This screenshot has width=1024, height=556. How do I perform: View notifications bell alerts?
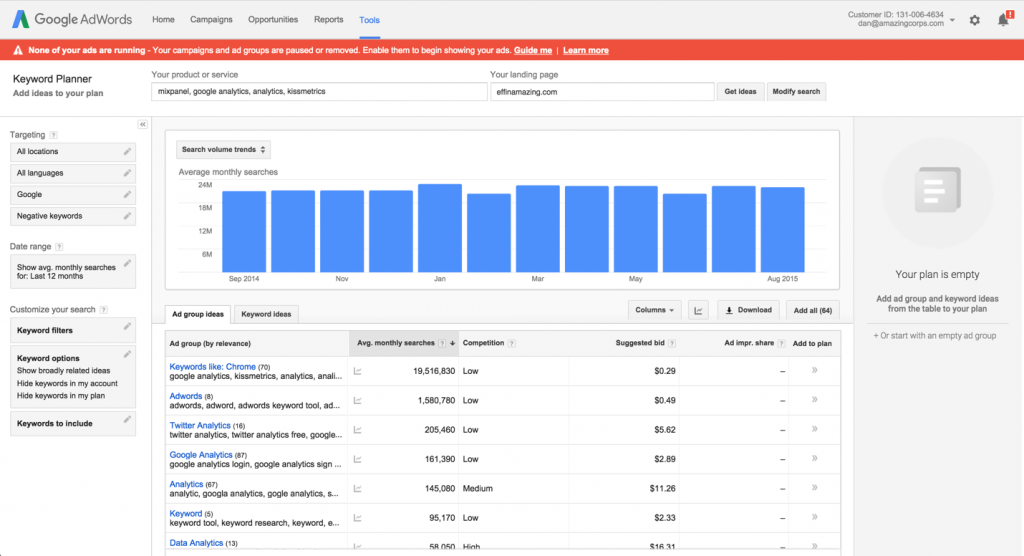[1004, 20]
